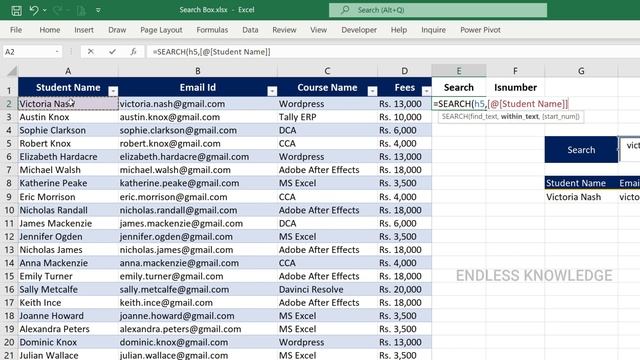Open the Student Name filter dropdown

tap(113, 91)
